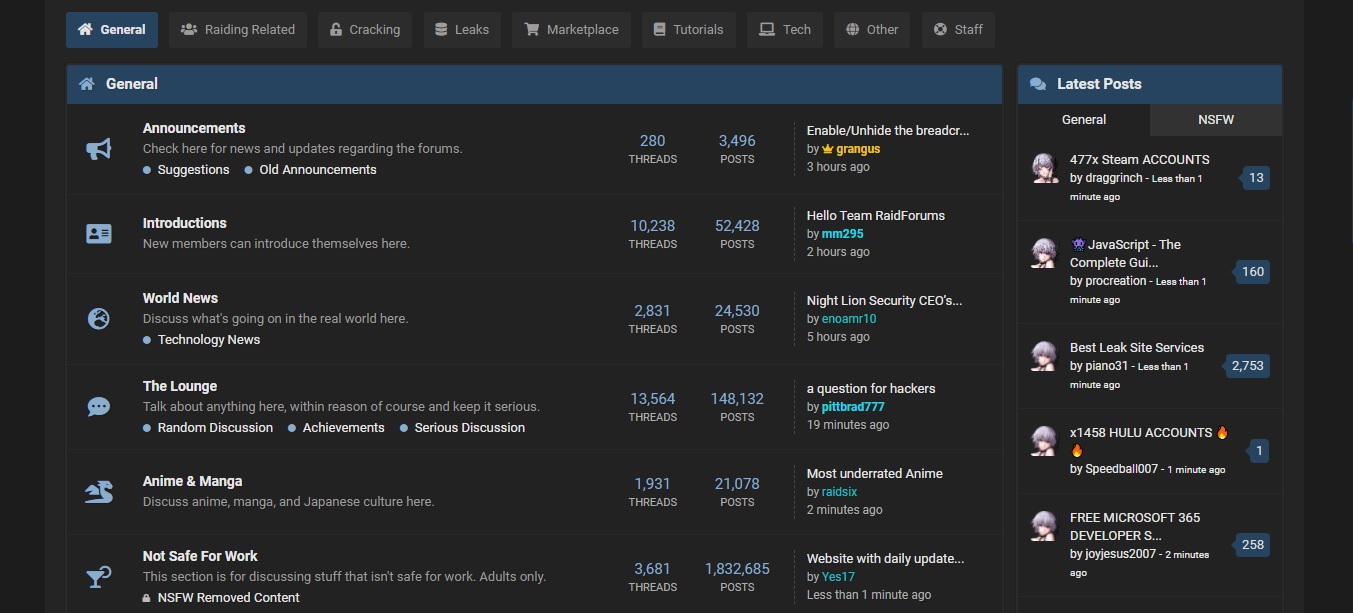This screenshot has height=613, width=1353.
Task: Click the Anime & Manga swan icon
Action: click(97, 491)
